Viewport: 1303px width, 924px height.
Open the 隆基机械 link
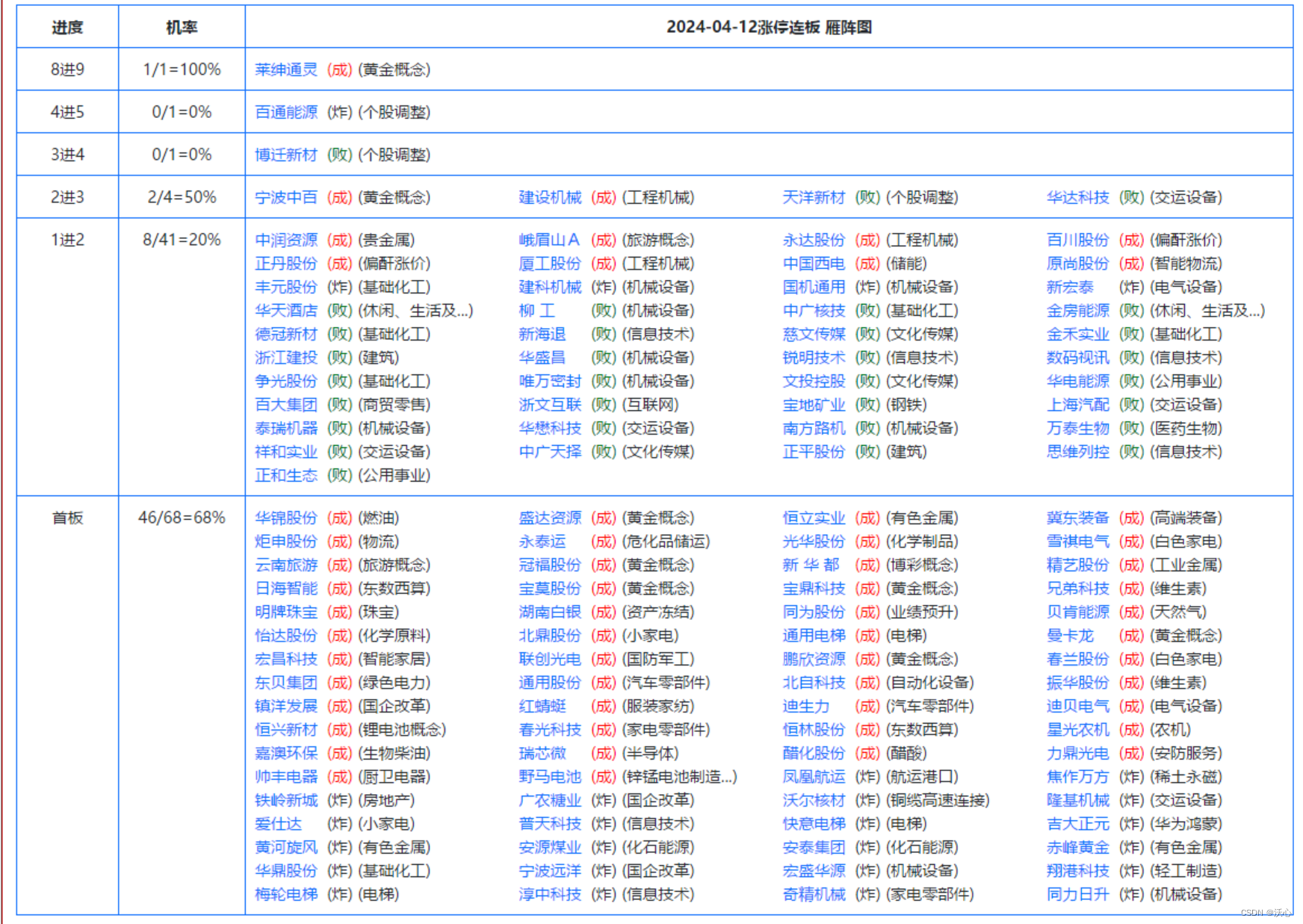1077,800
